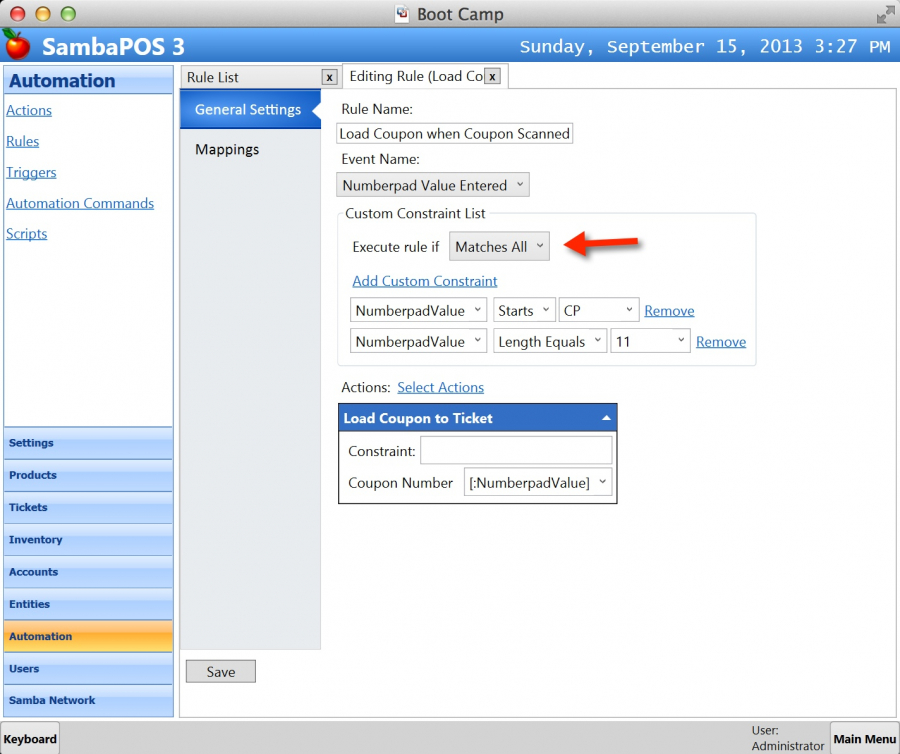Remove the Starts CP constraint
The image size is (900, 754).
coord(669,311)
